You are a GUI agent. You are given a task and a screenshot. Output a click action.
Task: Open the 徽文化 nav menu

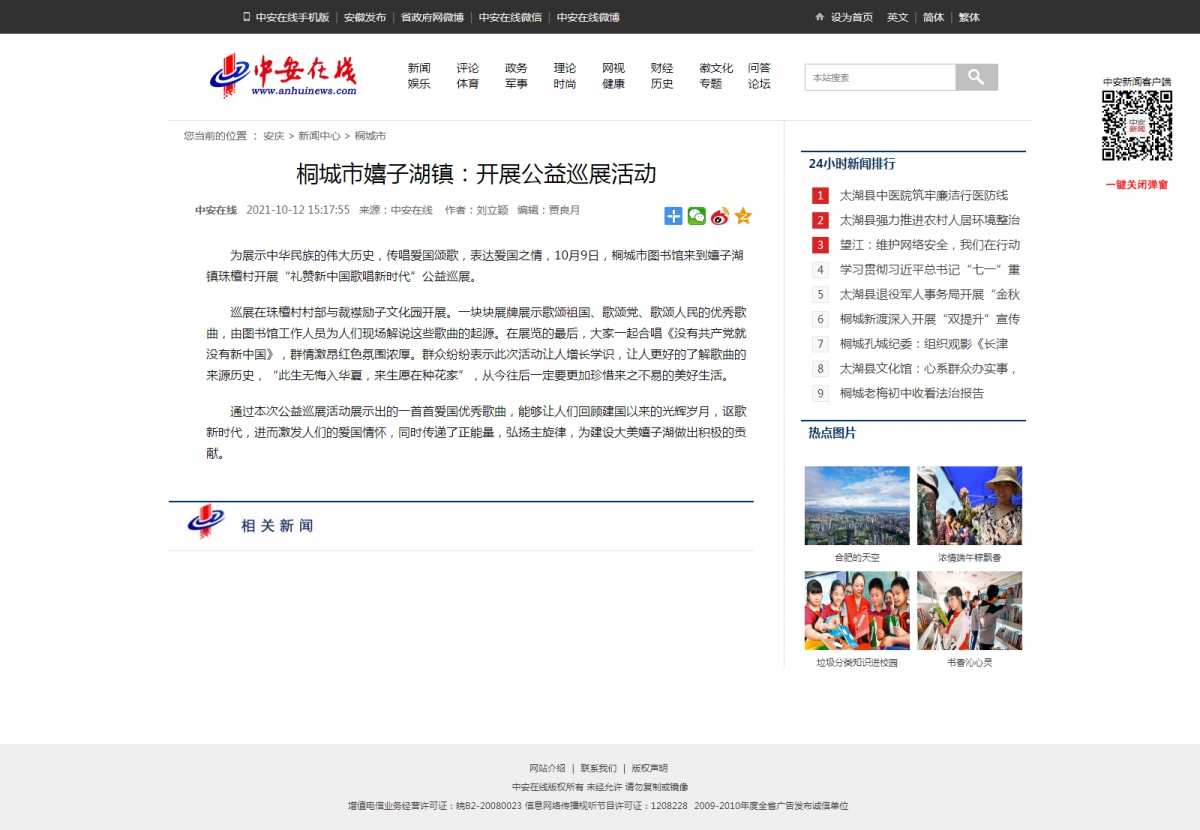[x=716, y=68]
